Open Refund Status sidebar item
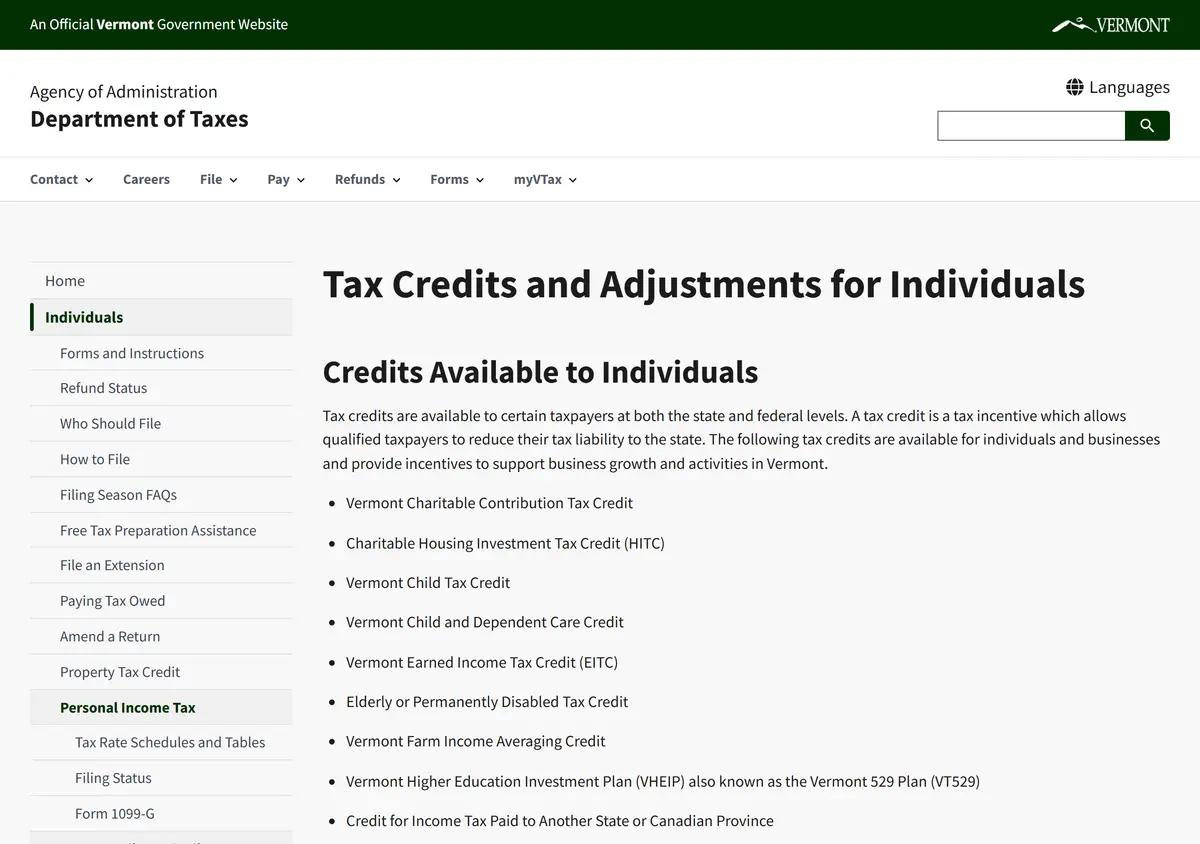1200x844 pixels. click(x=161, y=388)
